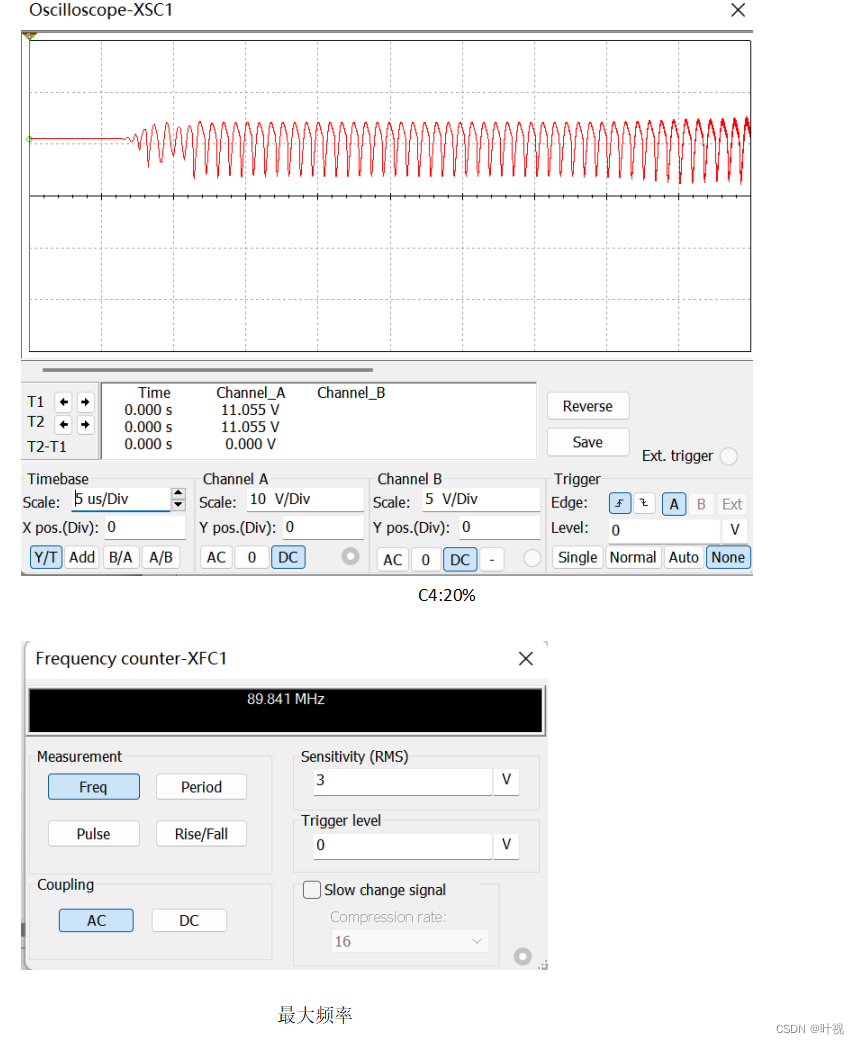Click the Reverse button
This screenshot has height=1044, width=859.
[x=587, y=406]
